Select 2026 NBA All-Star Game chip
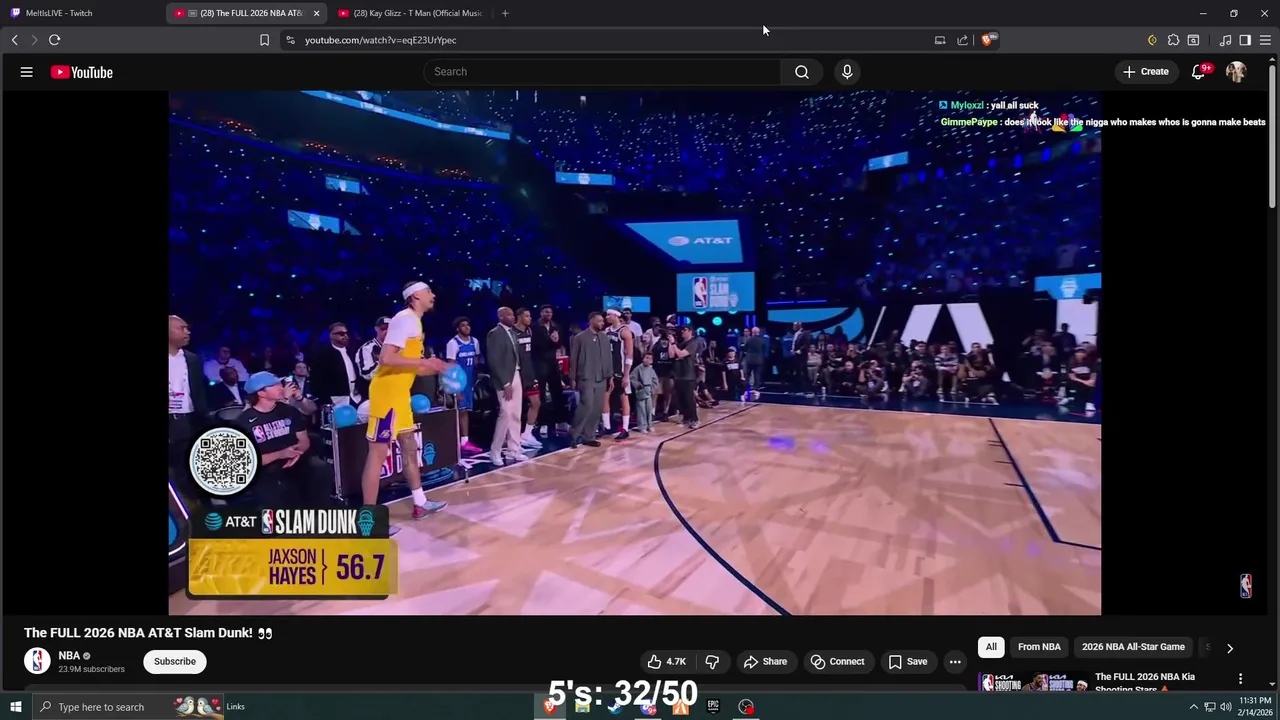 click(1133, 647)
